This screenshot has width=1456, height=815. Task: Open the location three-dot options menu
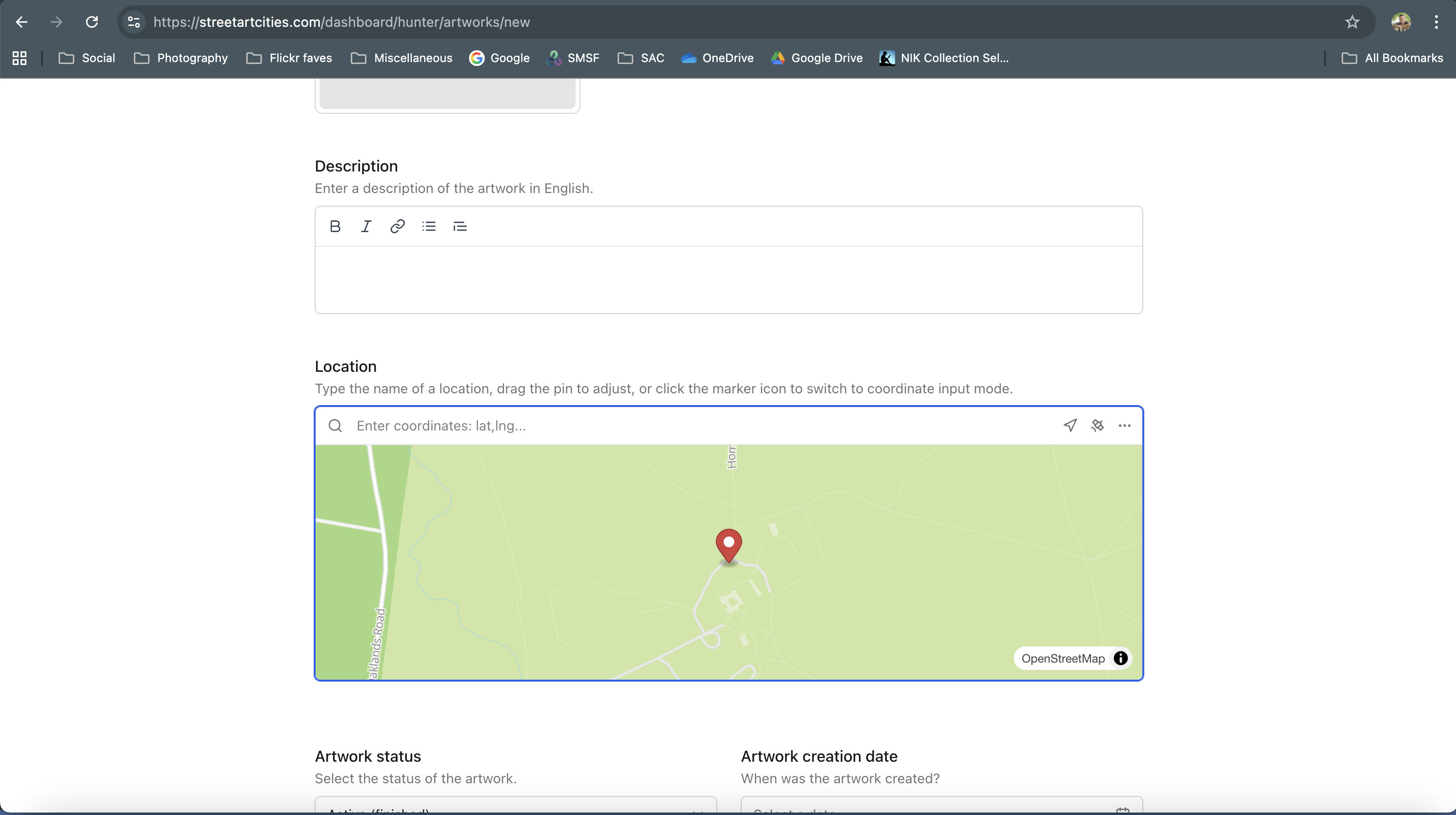point(1125,426)
